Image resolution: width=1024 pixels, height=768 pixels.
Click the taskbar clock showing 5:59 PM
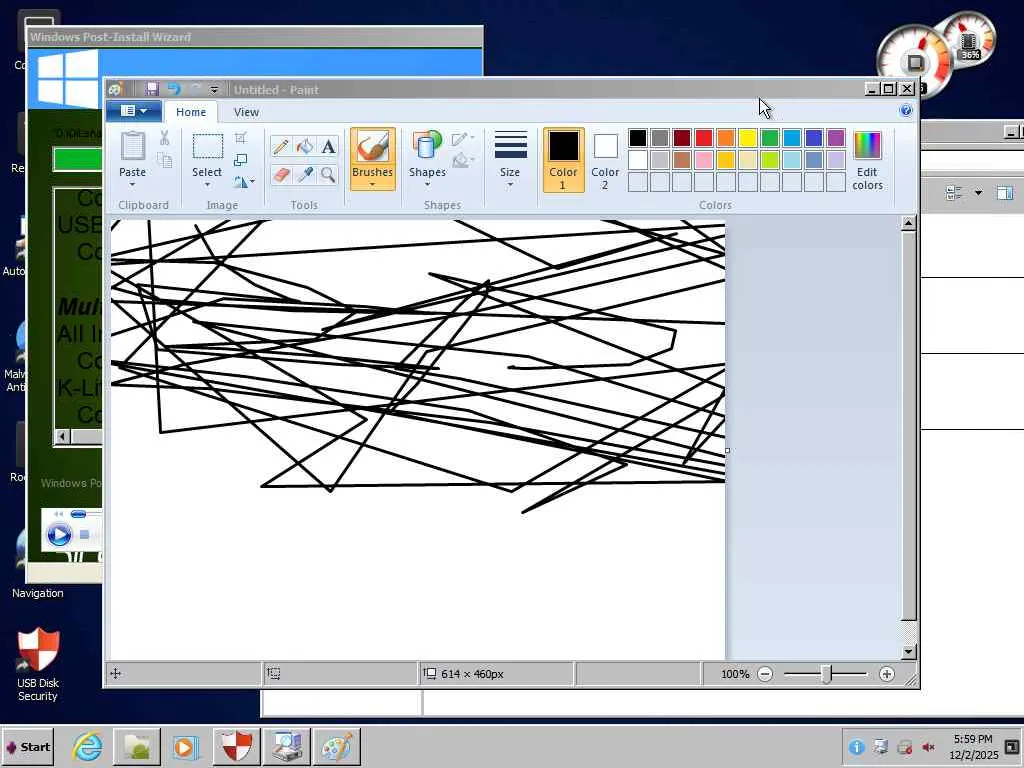click(x=973, y=746)
